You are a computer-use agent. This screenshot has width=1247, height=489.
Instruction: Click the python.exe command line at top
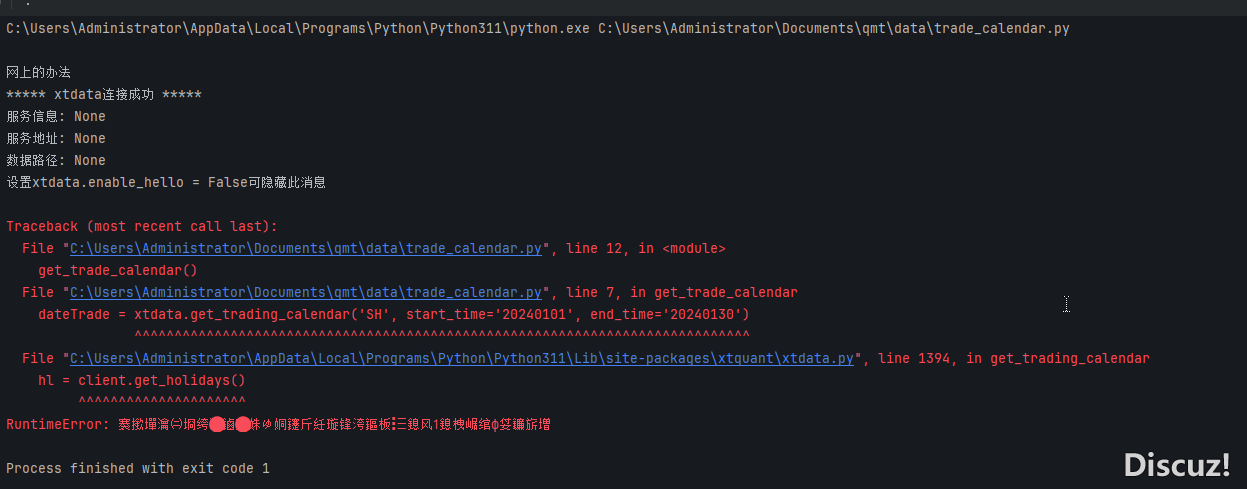click(538, 29)
